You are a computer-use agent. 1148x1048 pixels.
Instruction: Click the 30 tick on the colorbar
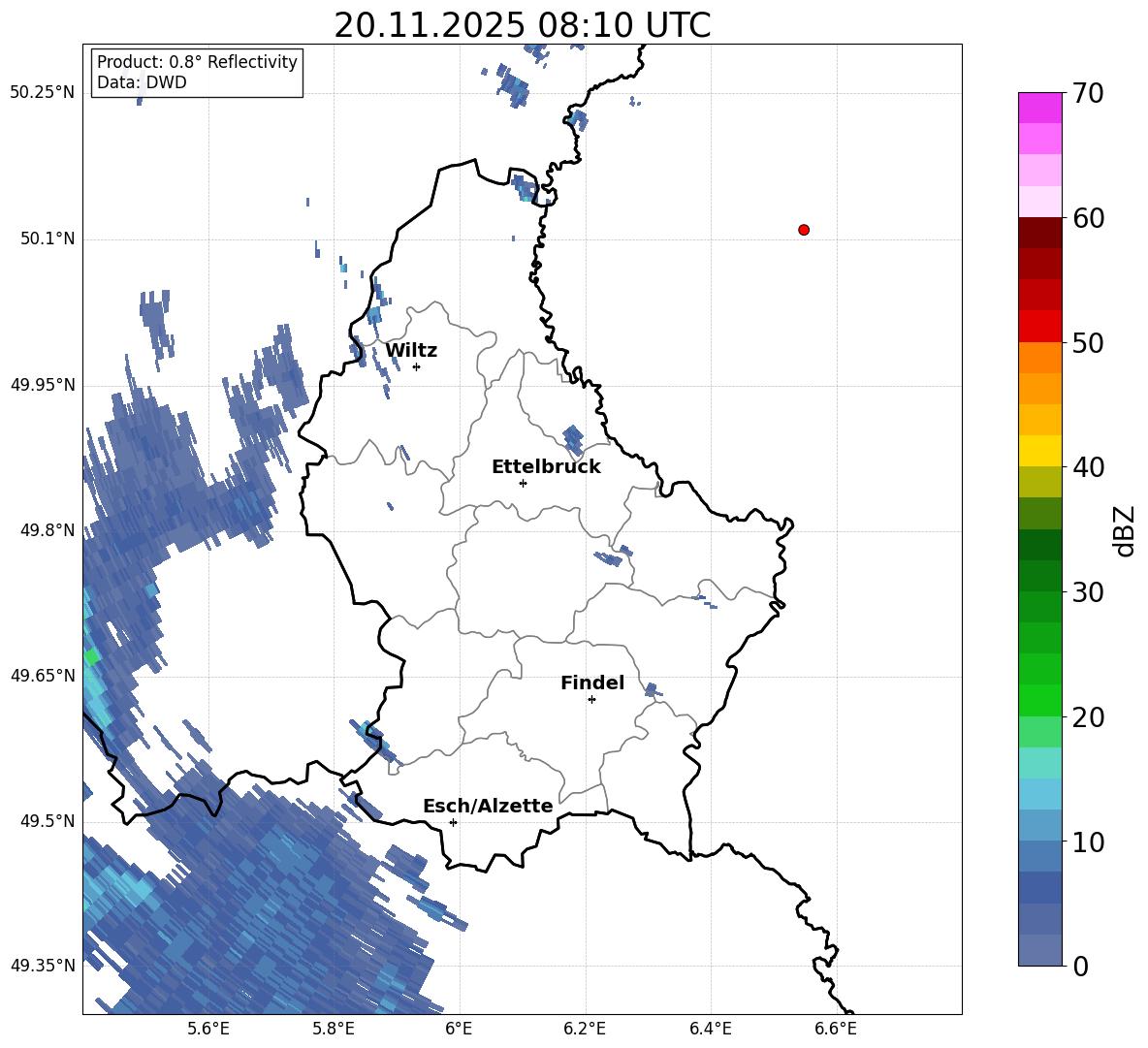pos(1088,592)
